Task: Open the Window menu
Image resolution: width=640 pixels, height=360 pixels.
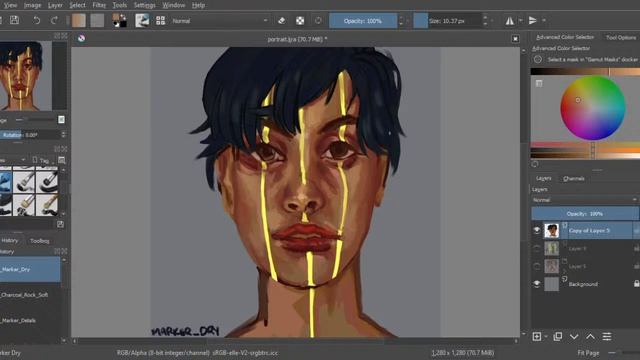Action: pyautogui.click(x=173, y=5)
